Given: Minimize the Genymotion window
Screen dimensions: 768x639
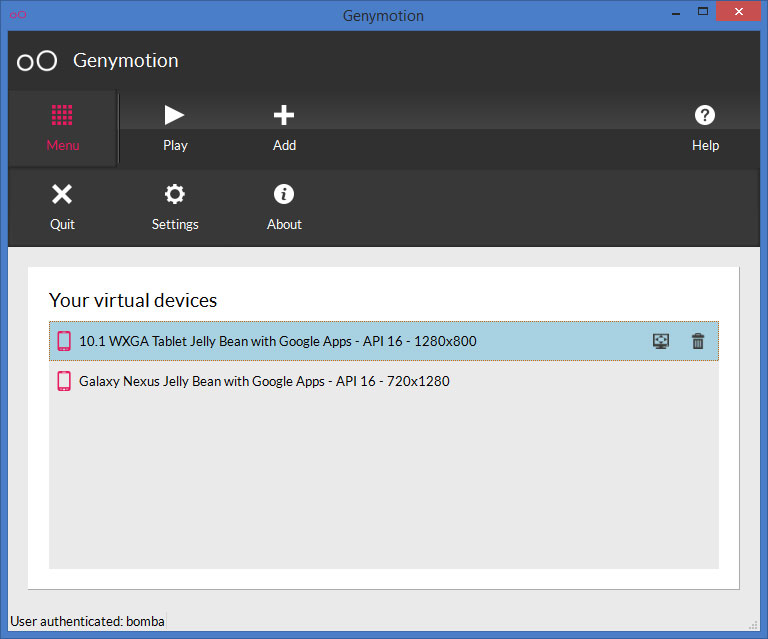Looking at the screenshot, I should click(676, 13).
